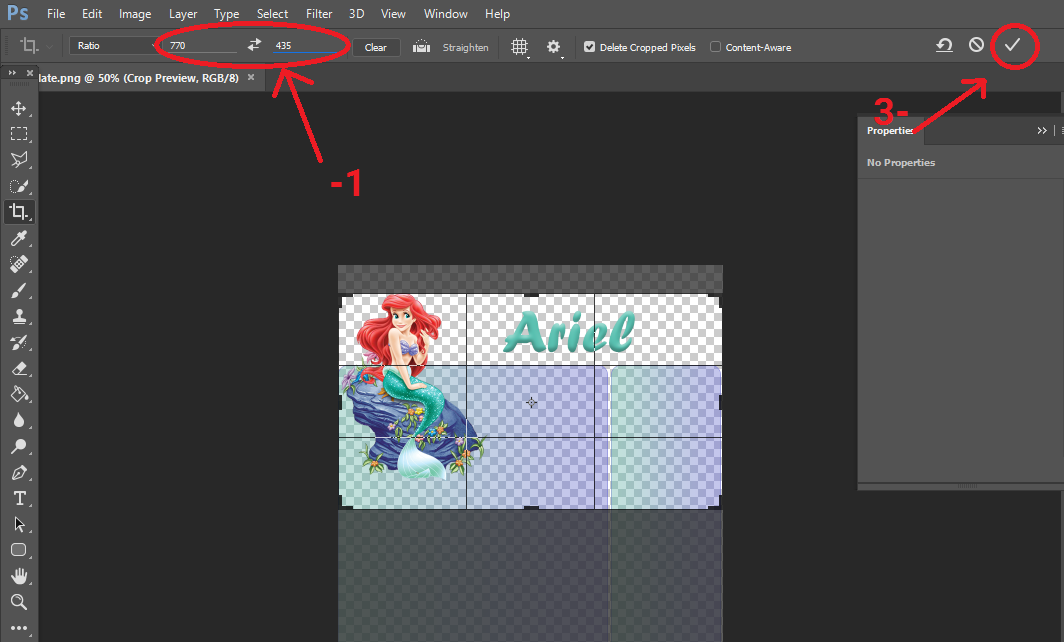
Task: Click the Straighten text button
Action: tap(466, 47)
